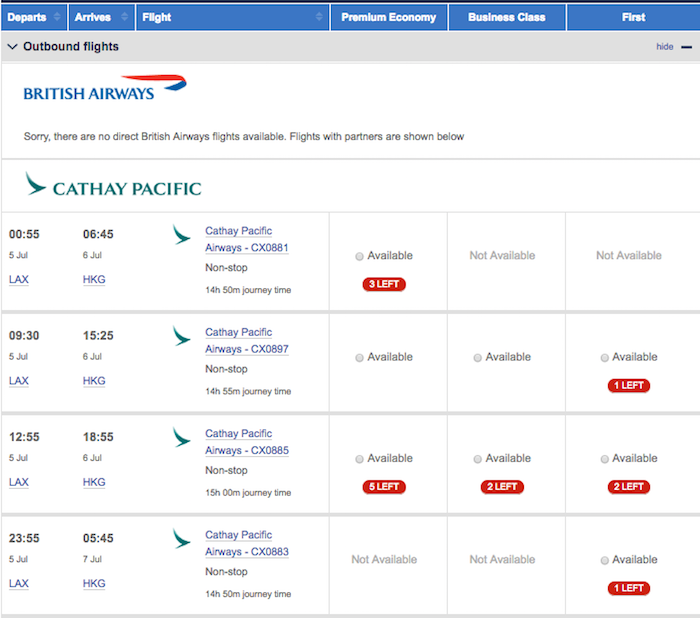The height and width of the screenshot is (618, 700).
Task: Click the minus icon next to hide
Action: [x=687, y=47]
